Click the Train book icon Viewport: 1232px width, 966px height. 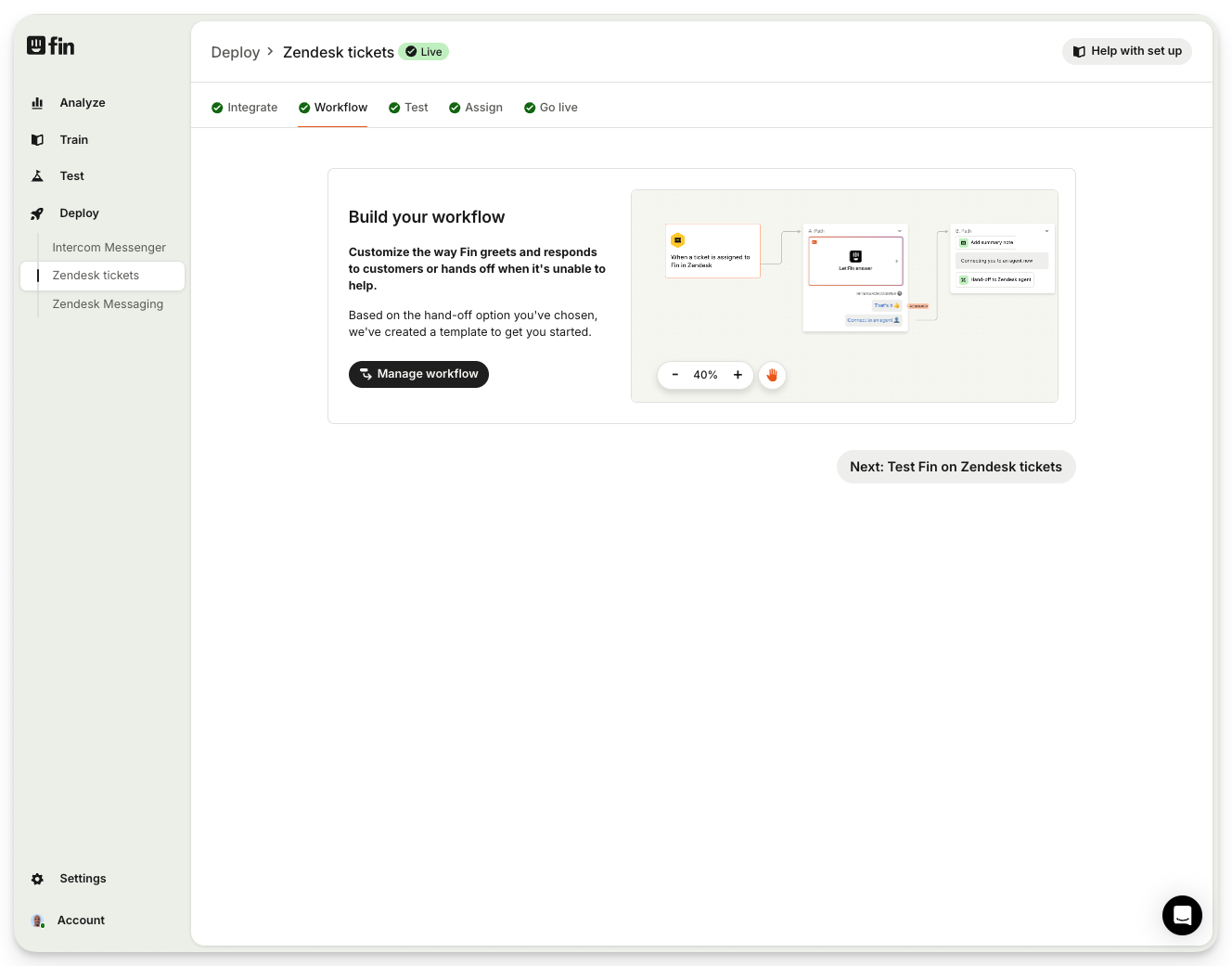click(37, 140)
